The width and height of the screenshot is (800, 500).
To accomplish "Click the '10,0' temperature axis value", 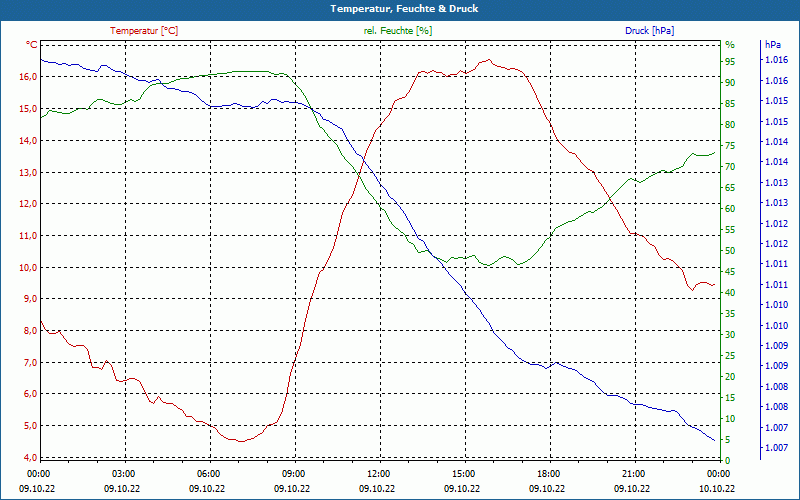I will (x=29, y=267).
